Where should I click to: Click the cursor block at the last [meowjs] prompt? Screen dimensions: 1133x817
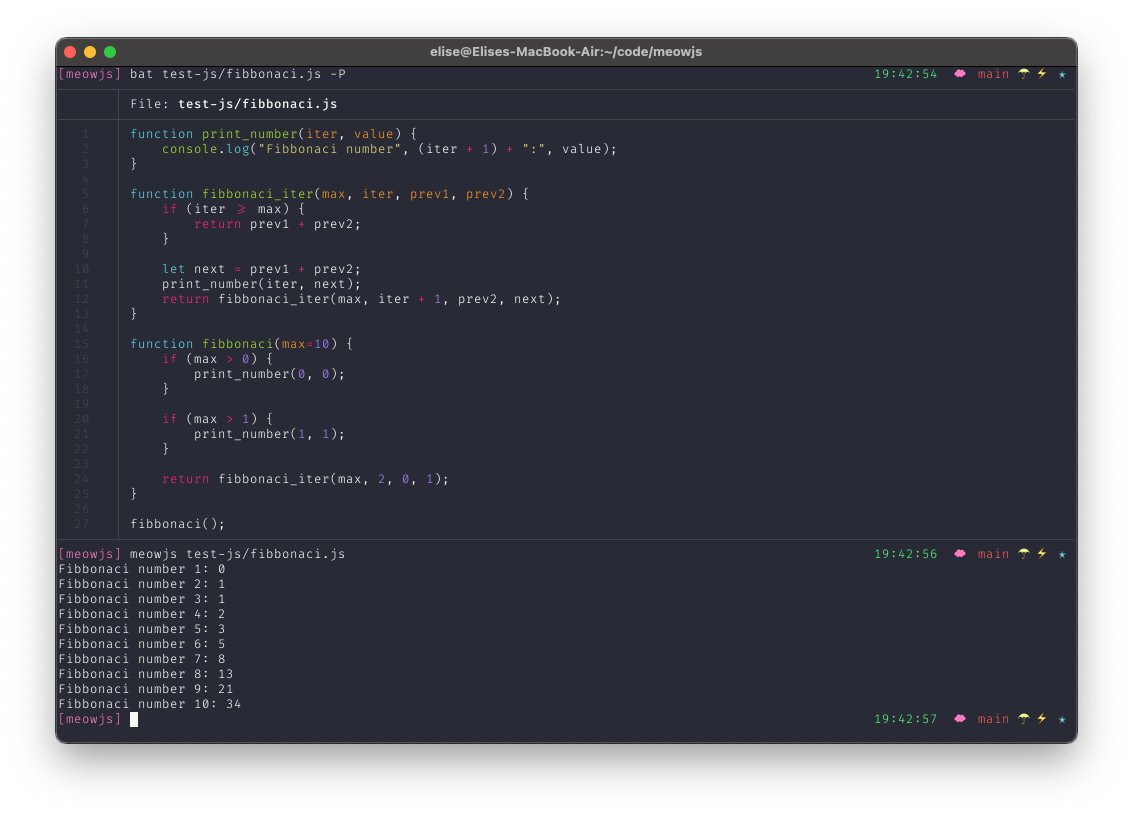pos(134,719)
